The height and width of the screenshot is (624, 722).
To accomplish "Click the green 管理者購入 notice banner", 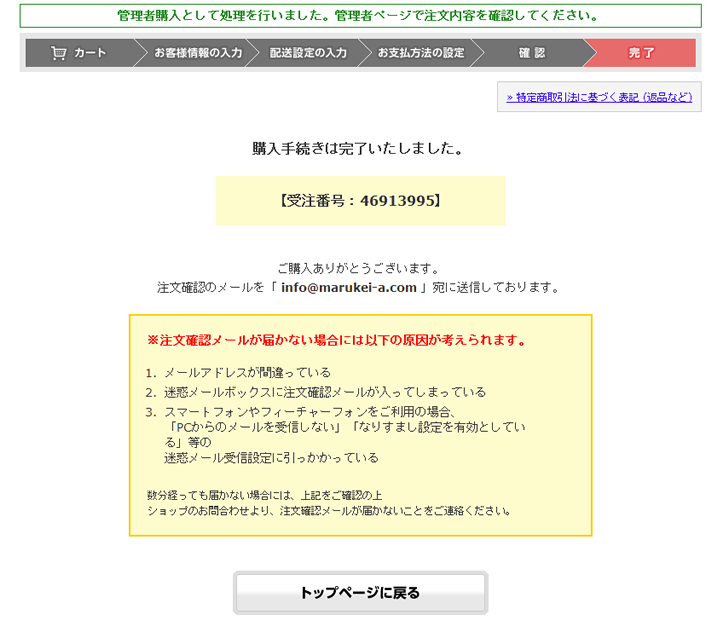I will click(360, 16).
